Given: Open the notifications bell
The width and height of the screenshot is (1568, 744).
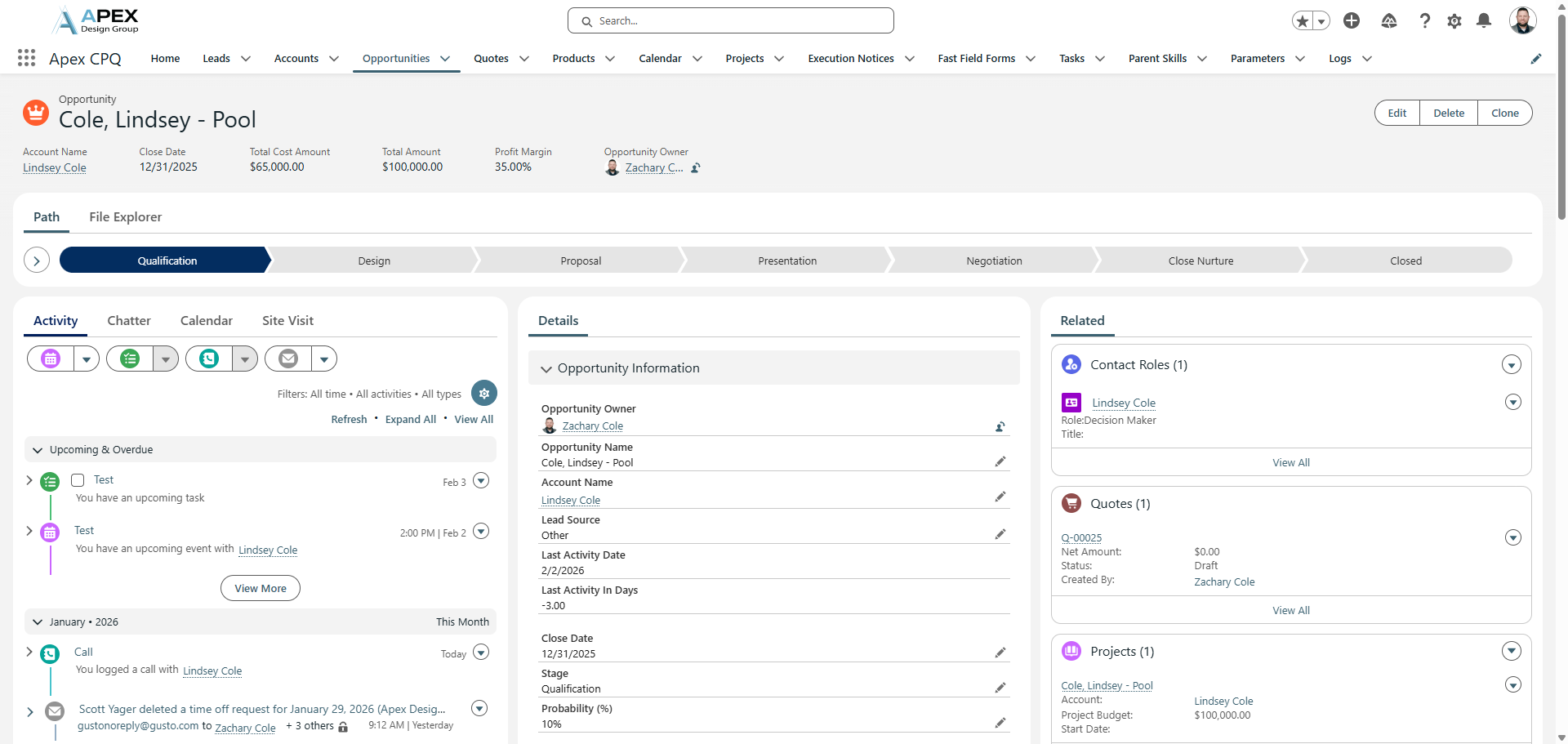Looking at the screenshot, I should 1484,21.
